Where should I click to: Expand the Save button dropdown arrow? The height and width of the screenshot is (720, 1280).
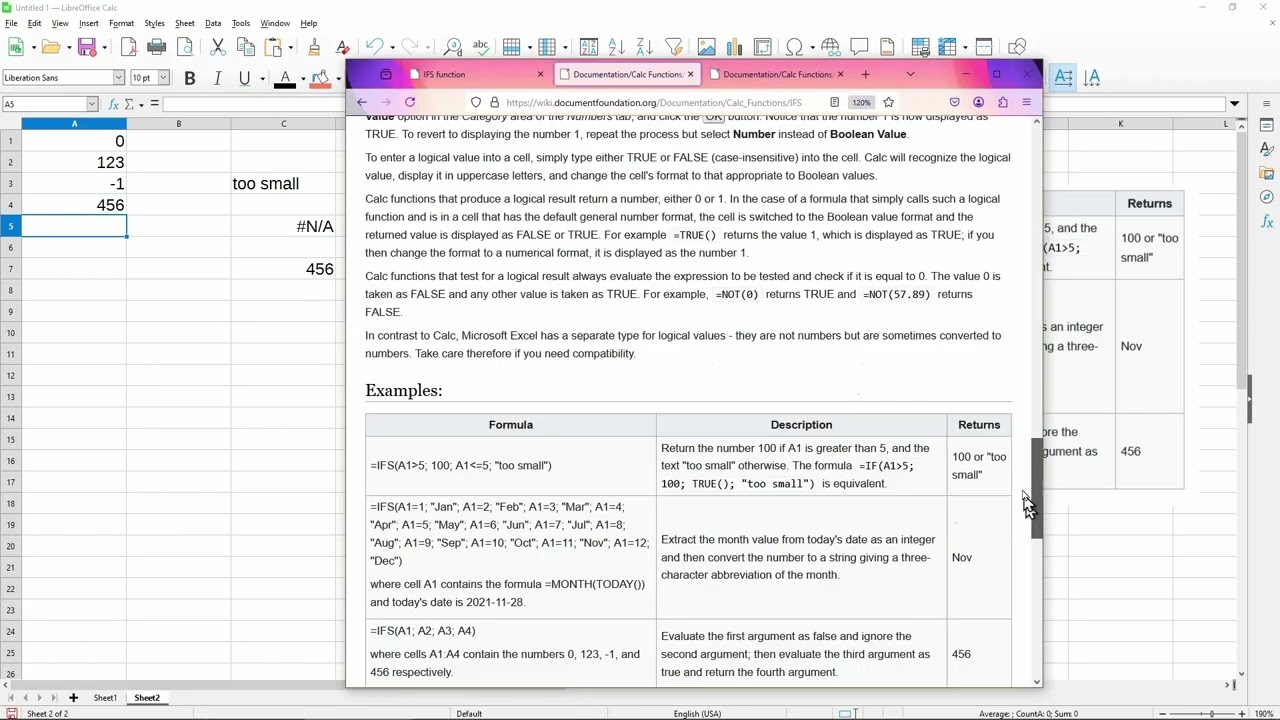104,47
